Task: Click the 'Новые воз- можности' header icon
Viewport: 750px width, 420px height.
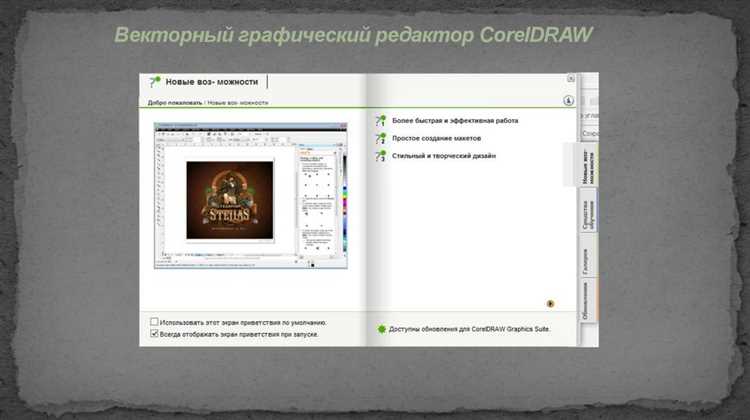Action: (154, 82)
